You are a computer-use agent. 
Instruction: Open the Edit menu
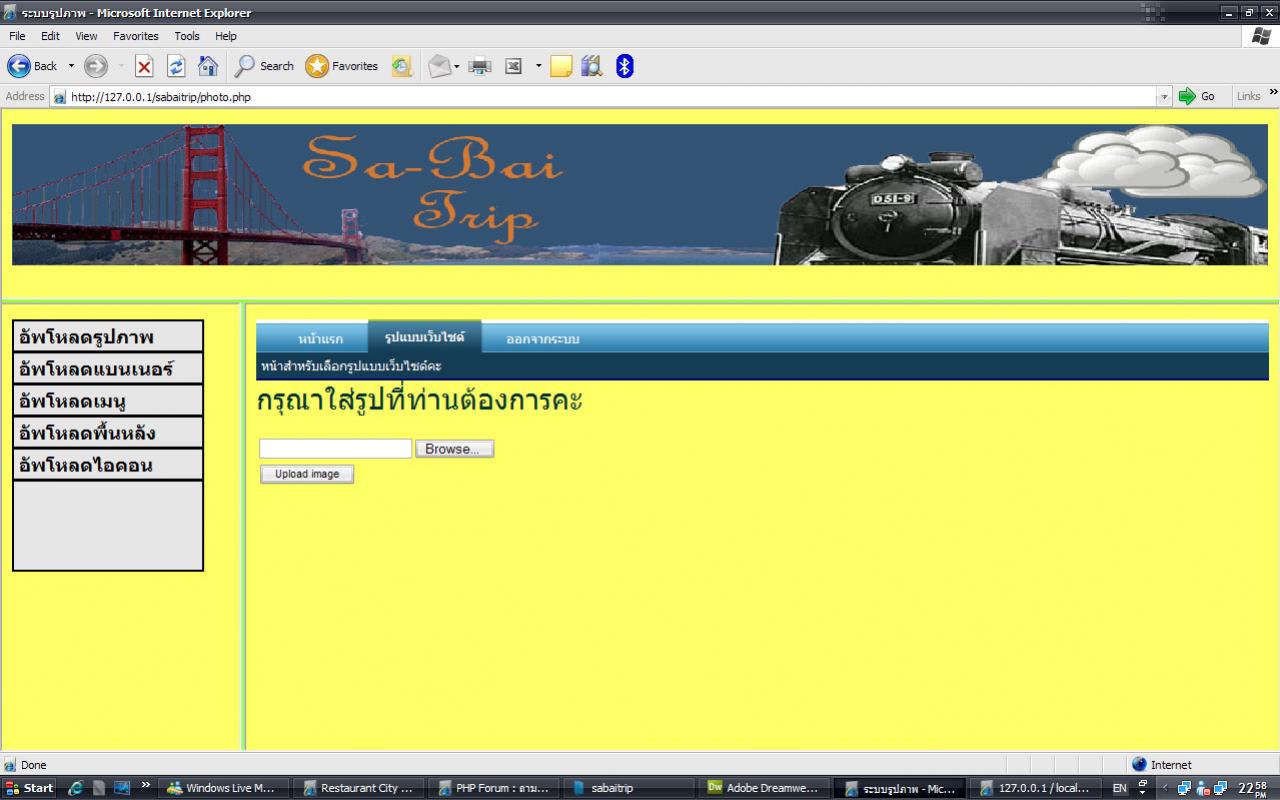click(50, 36)
